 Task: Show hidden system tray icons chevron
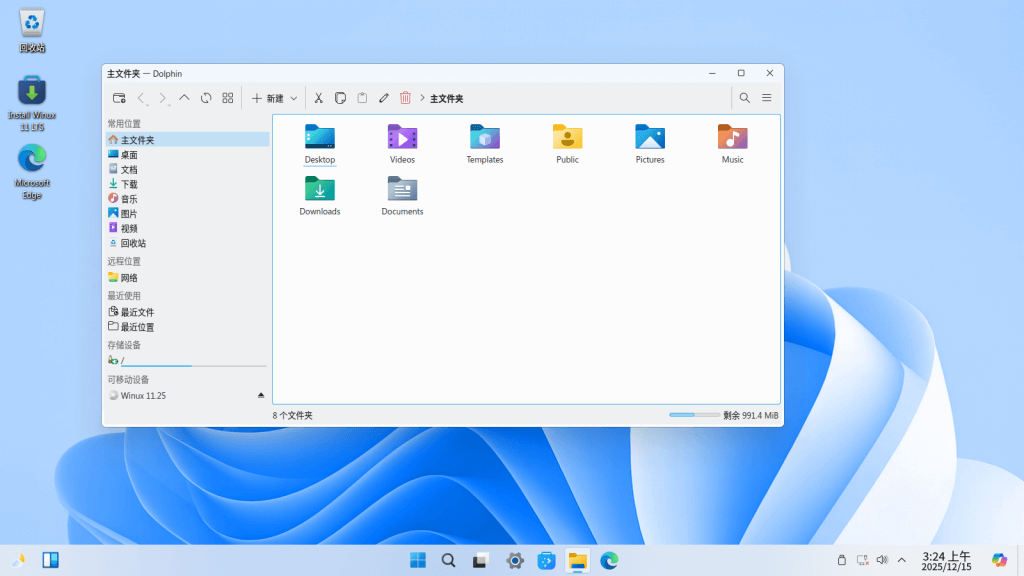click(902, 560)
